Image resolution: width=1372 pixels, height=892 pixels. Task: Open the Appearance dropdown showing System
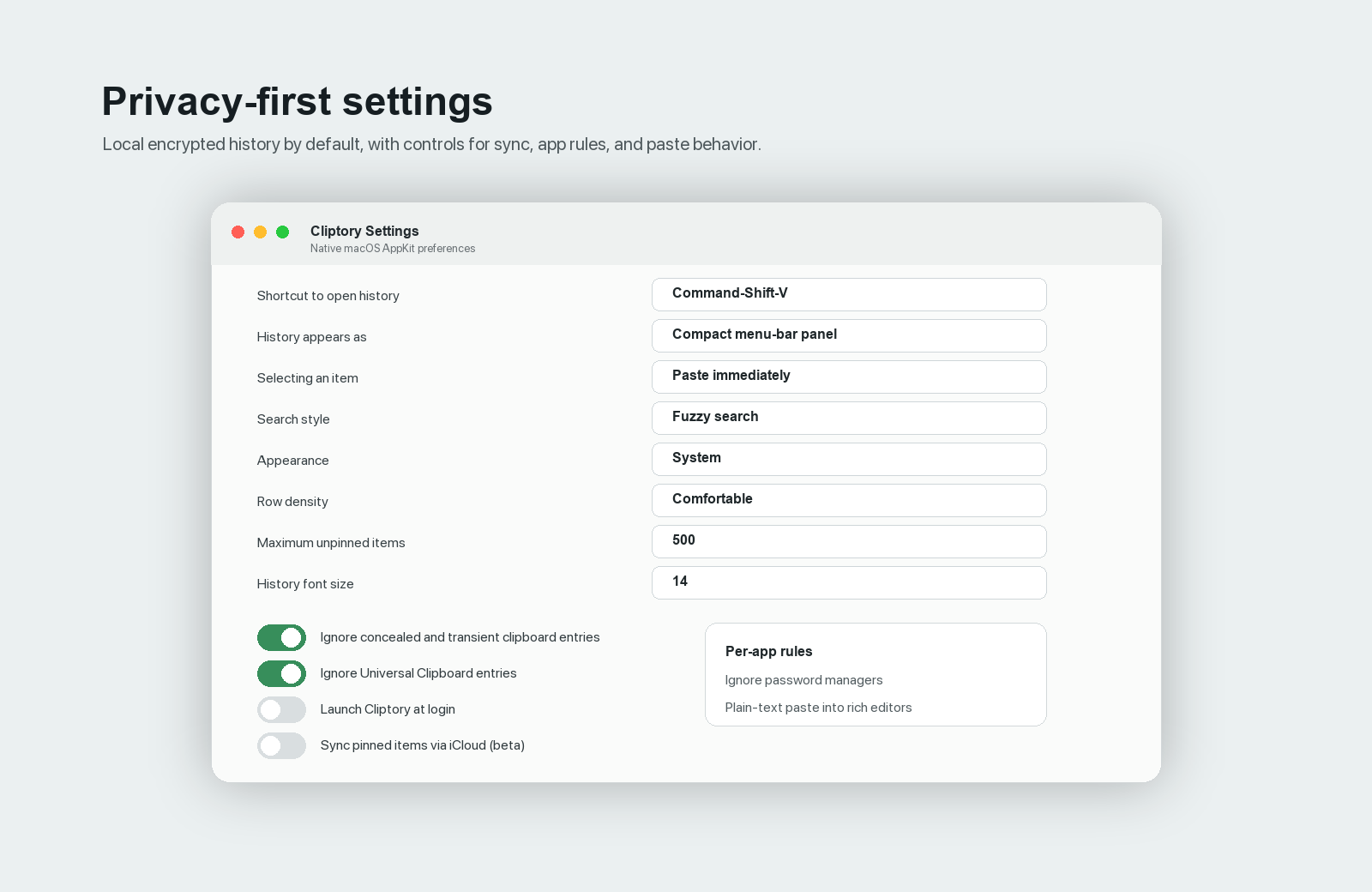click(x=849, y=459)
